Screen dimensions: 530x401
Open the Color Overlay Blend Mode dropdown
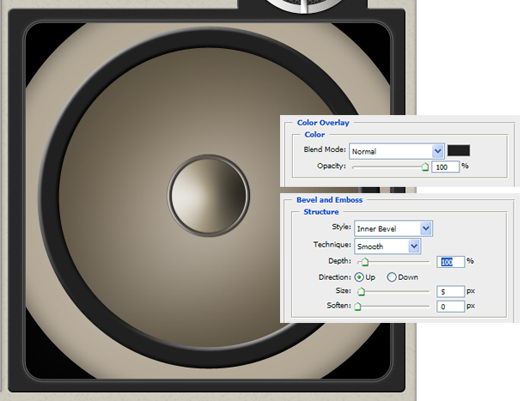(x=396, y=151)
